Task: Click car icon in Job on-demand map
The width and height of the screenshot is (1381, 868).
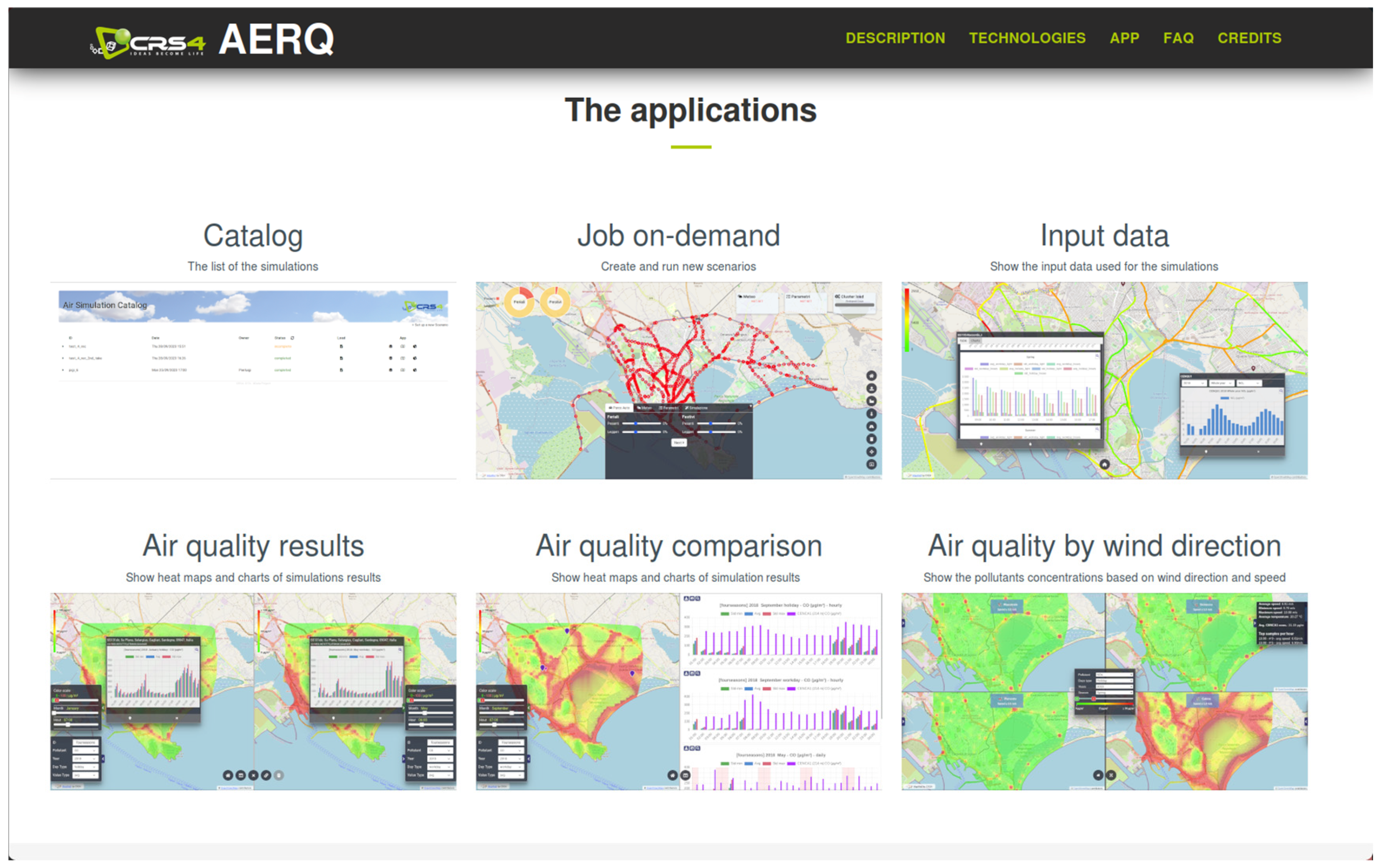Action: 871,426
